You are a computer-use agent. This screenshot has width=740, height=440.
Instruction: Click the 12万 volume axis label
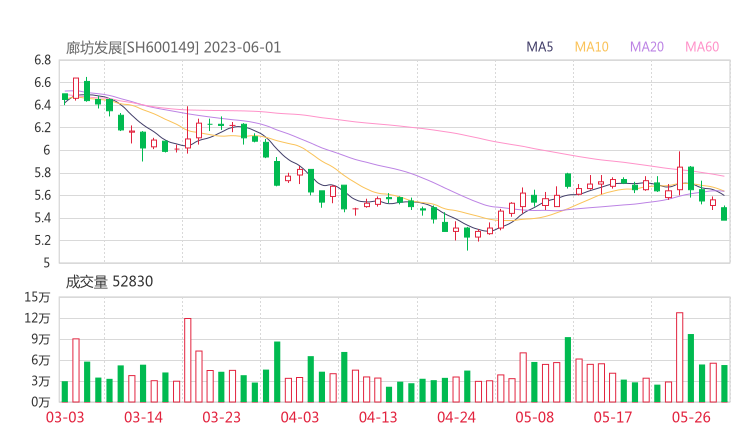click(37, 318)
